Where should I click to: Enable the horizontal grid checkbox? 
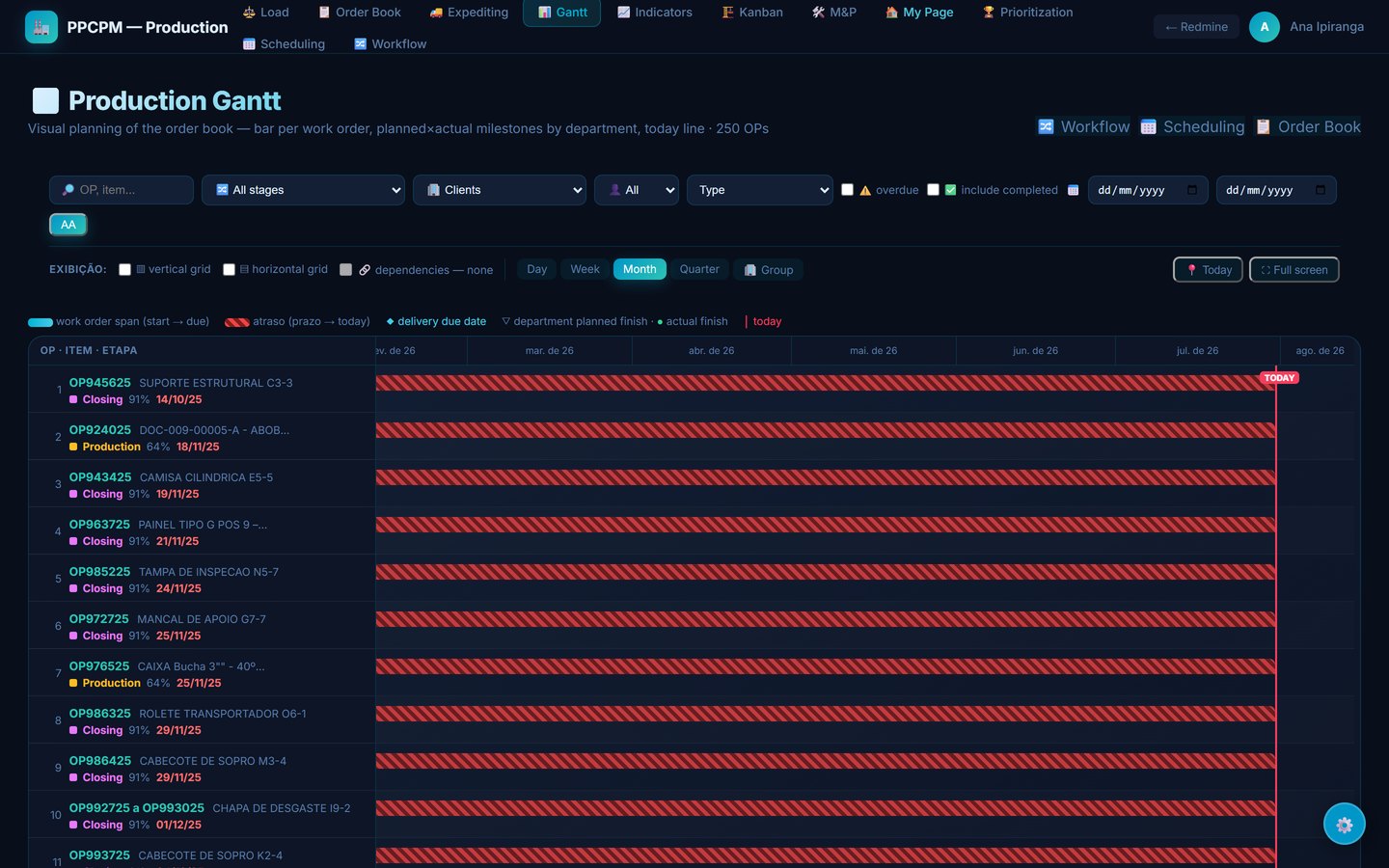pyautogui.click(x=229, y=270)
